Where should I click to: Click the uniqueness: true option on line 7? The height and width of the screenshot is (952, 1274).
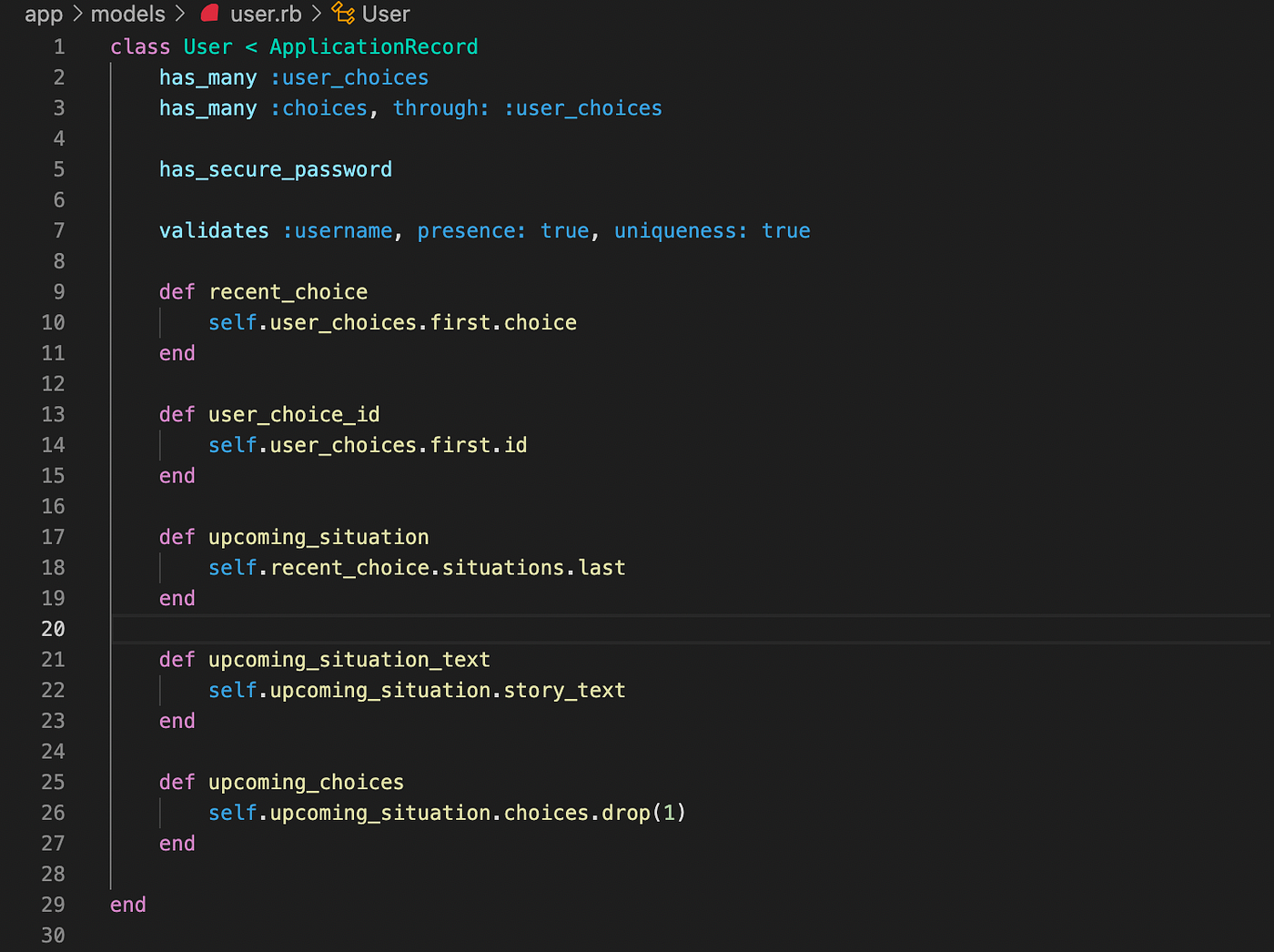point(712,230)
